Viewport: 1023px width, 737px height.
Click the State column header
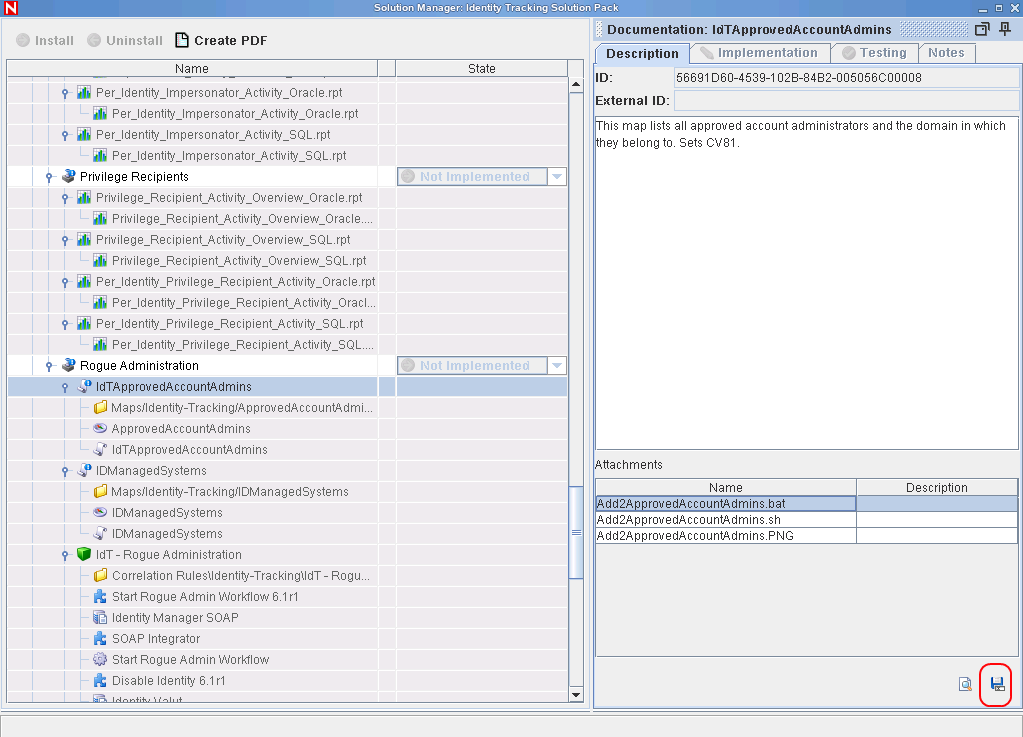[x=481, y=68]
